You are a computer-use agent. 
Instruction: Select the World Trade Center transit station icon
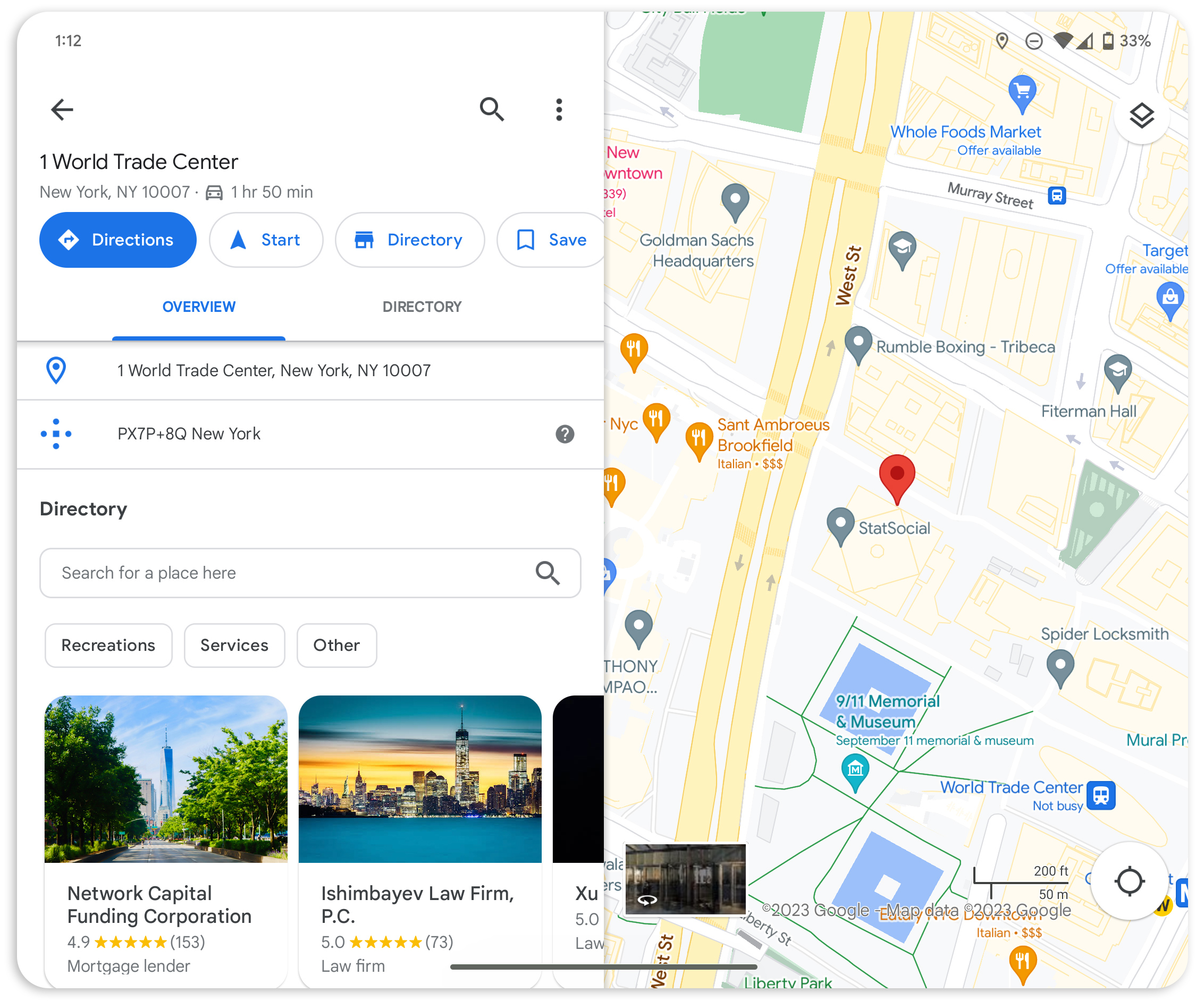(x=1101, y=795)
